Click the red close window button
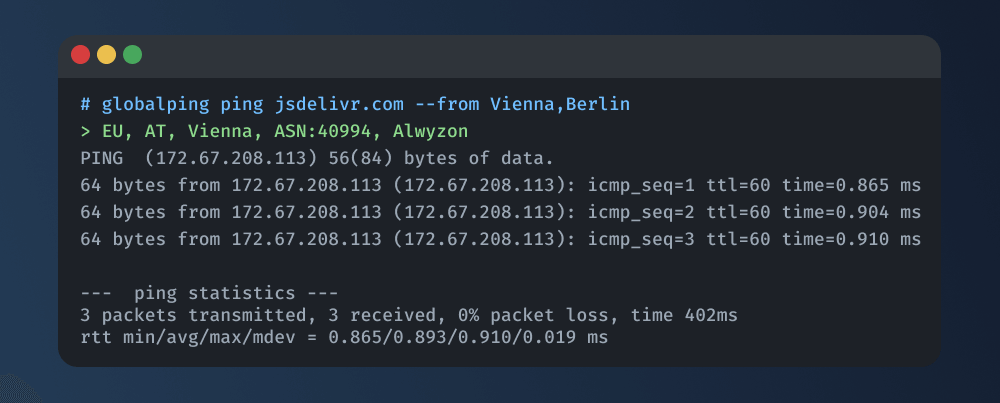The width and height of the screenshot is (1000, 403). [x=80, y=55]
